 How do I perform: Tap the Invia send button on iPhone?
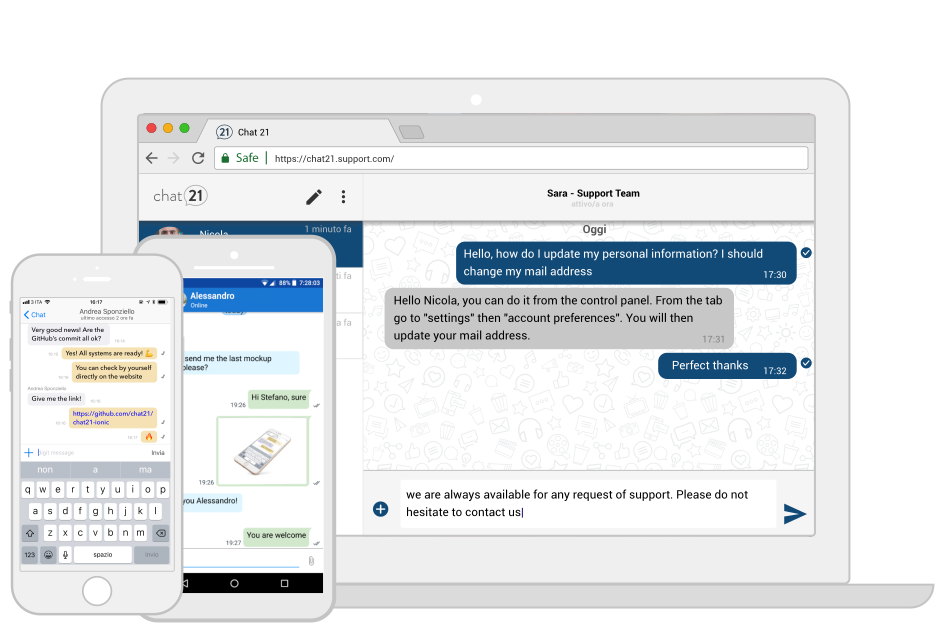click(x=157, y=452)
